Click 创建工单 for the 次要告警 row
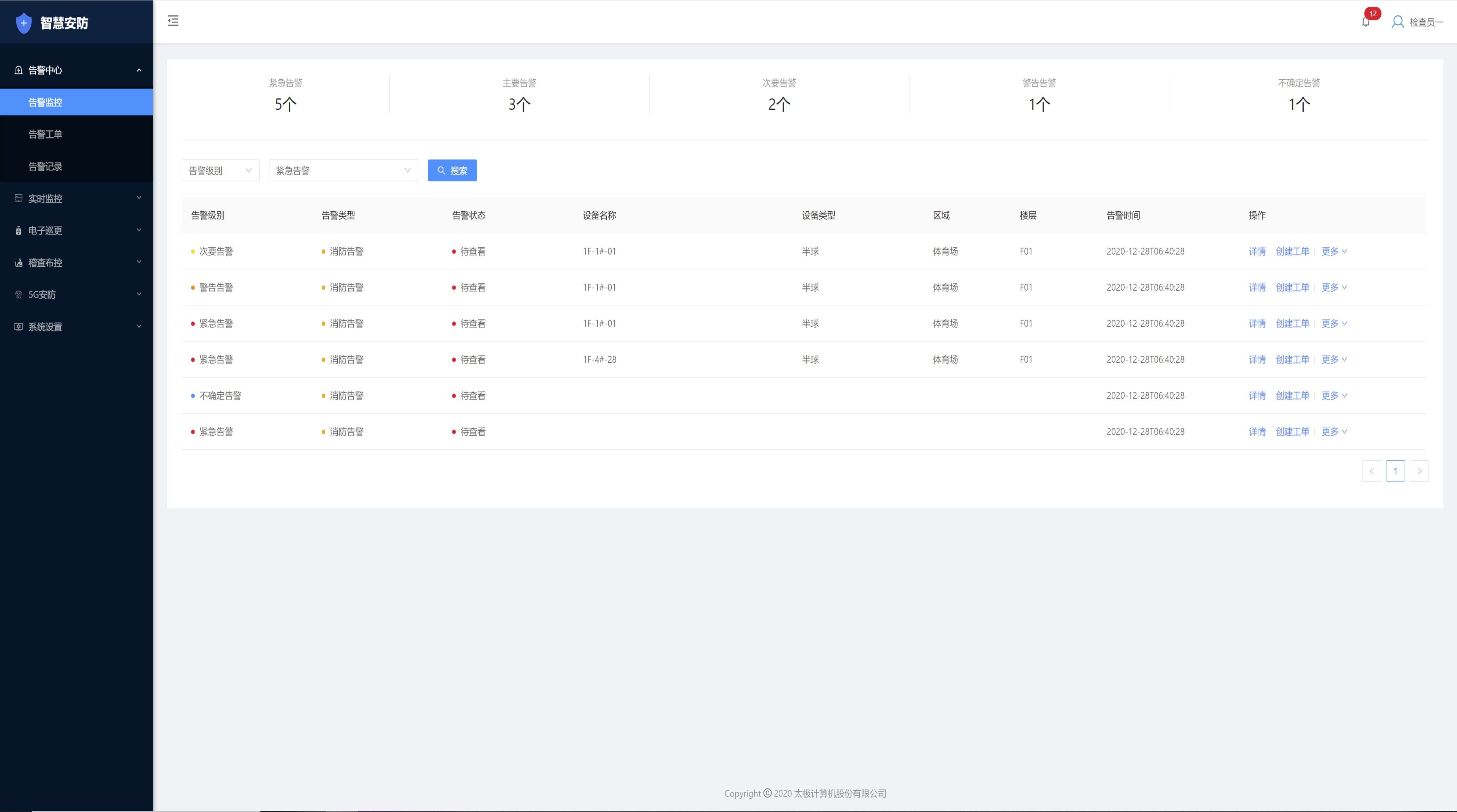The width and height of the screenshot is (1457, 812). click(1292, 252)
